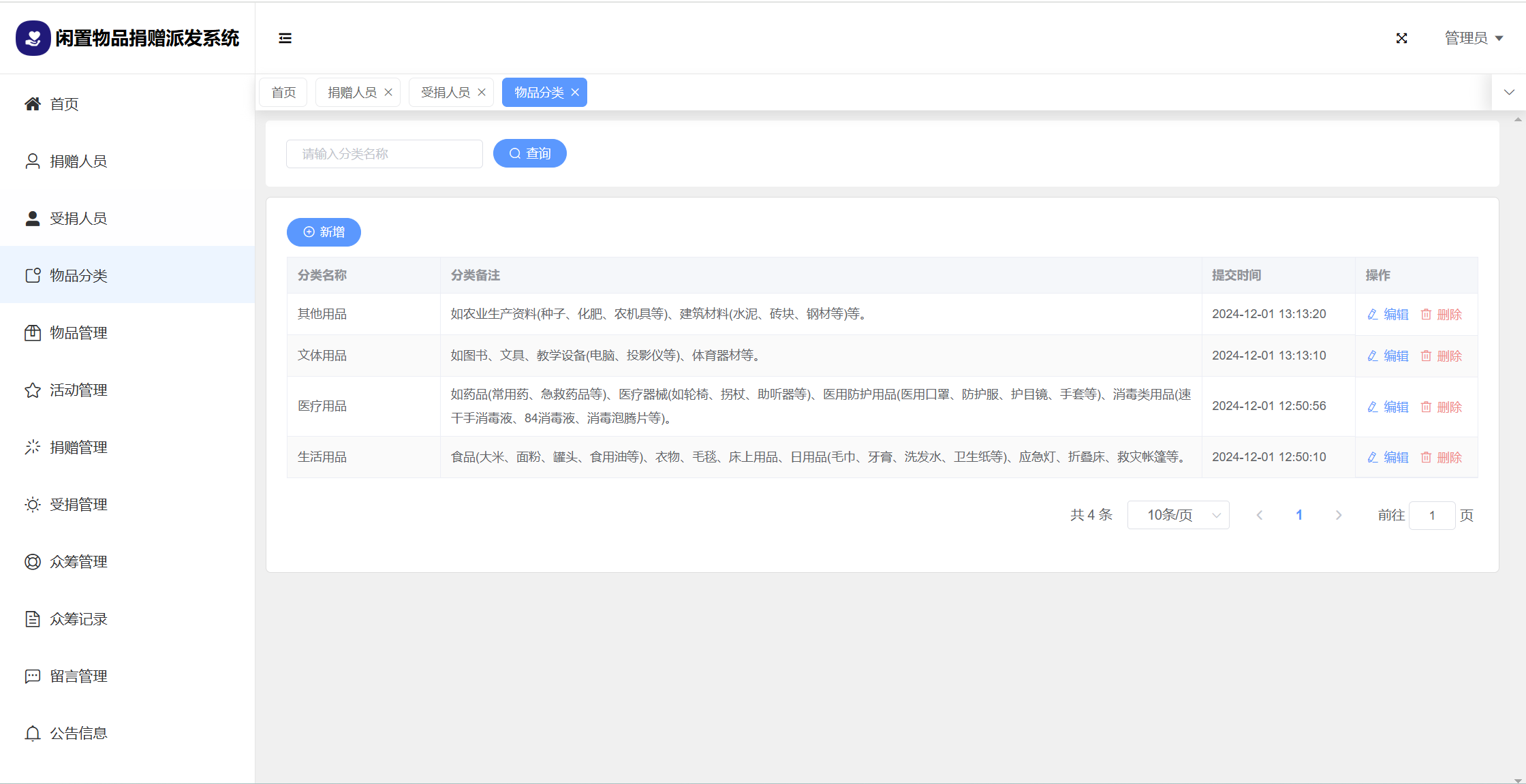Click the 新增 add button
Viewport: 1526px width, 784px height.
324,232
